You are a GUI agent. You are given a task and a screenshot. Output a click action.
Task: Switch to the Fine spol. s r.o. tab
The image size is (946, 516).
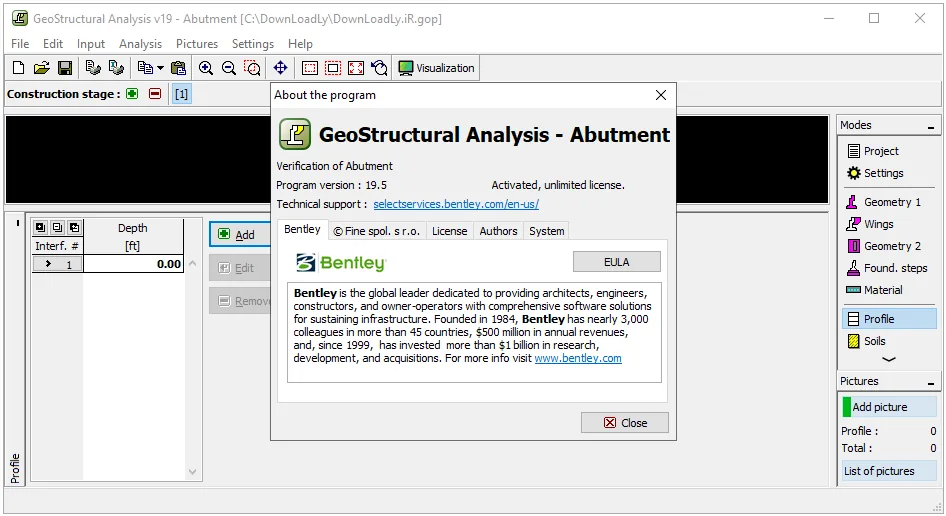pyautogui.click(x=376, y=231)
